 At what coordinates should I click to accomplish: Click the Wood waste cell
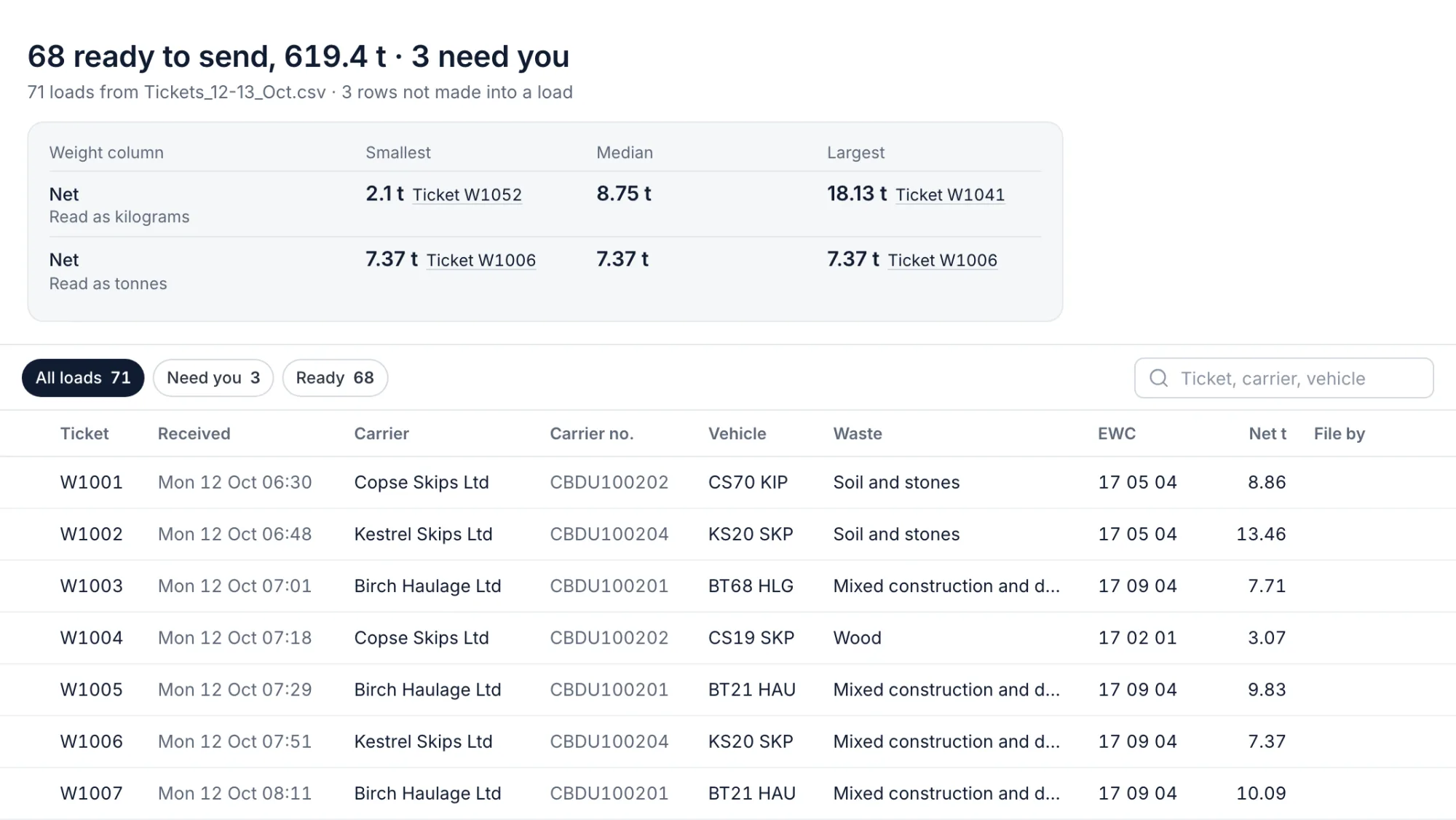(858, 637)
